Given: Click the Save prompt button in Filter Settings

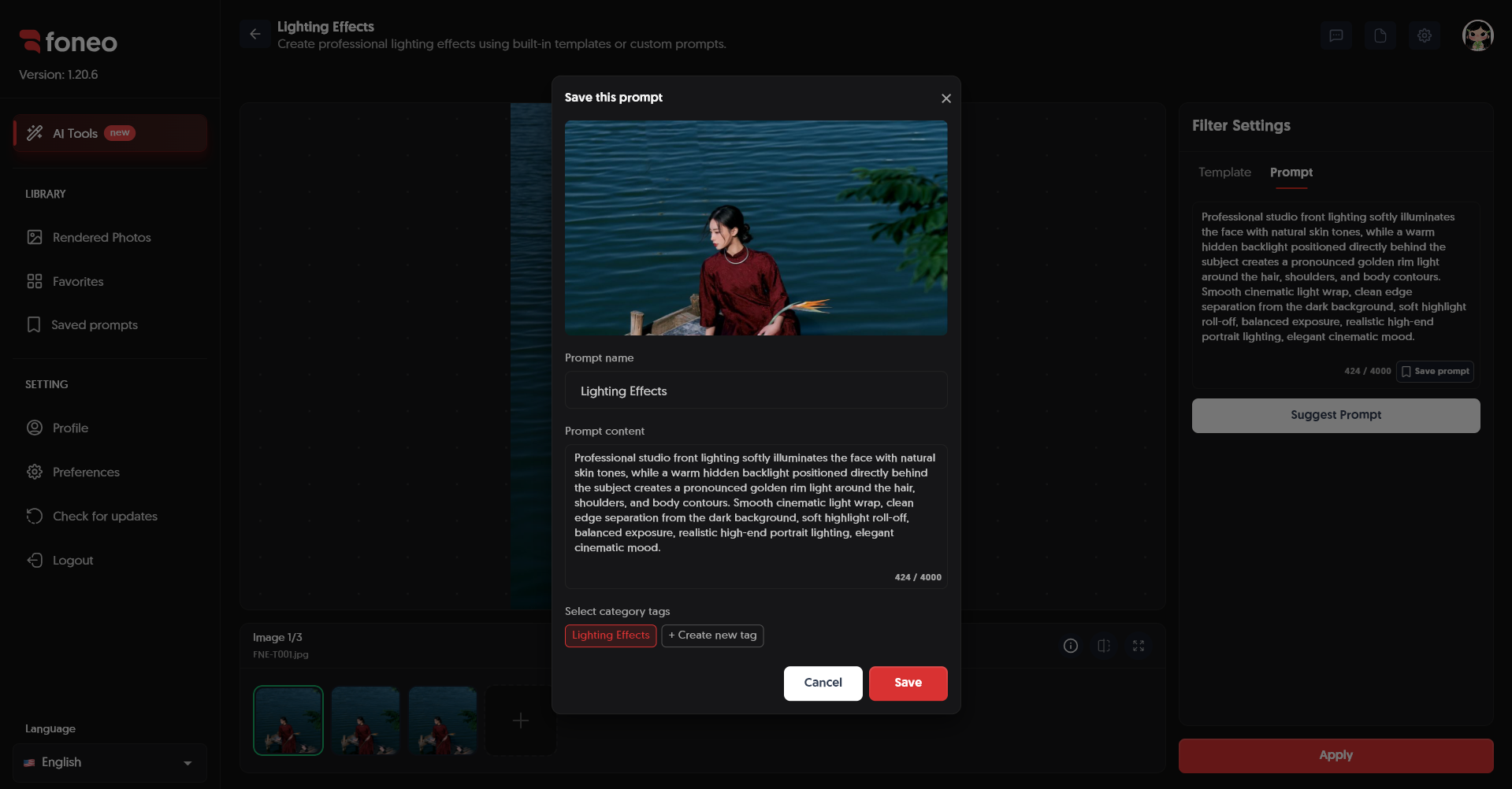Looking at the screenshot, I should coord(1435,372).
